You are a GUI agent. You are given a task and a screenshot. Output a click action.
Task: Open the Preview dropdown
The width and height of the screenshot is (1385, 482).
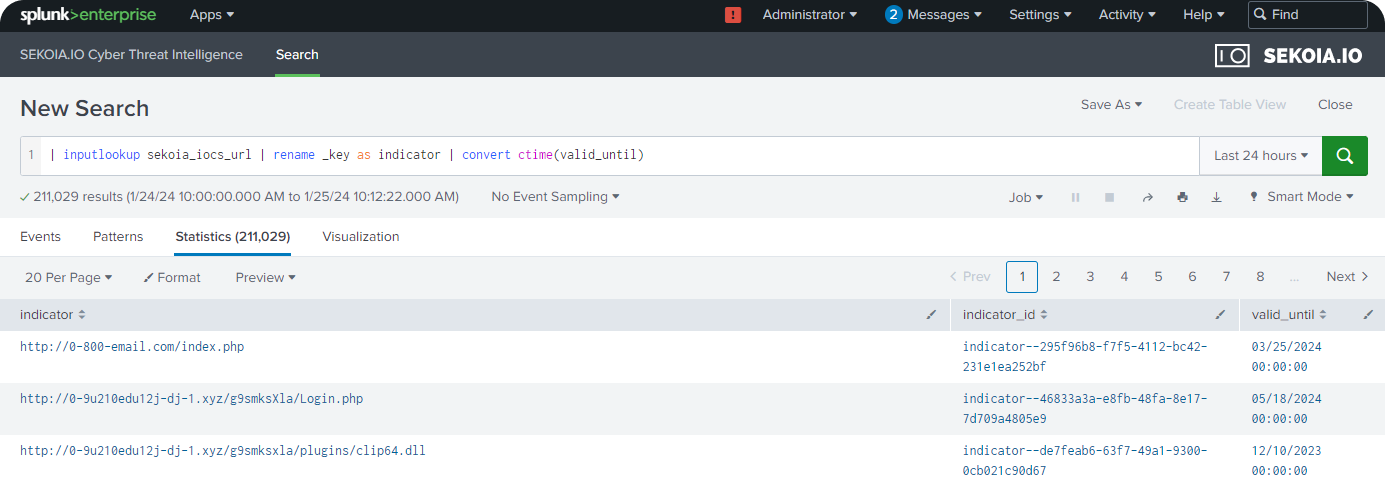(x=266, y=277)
